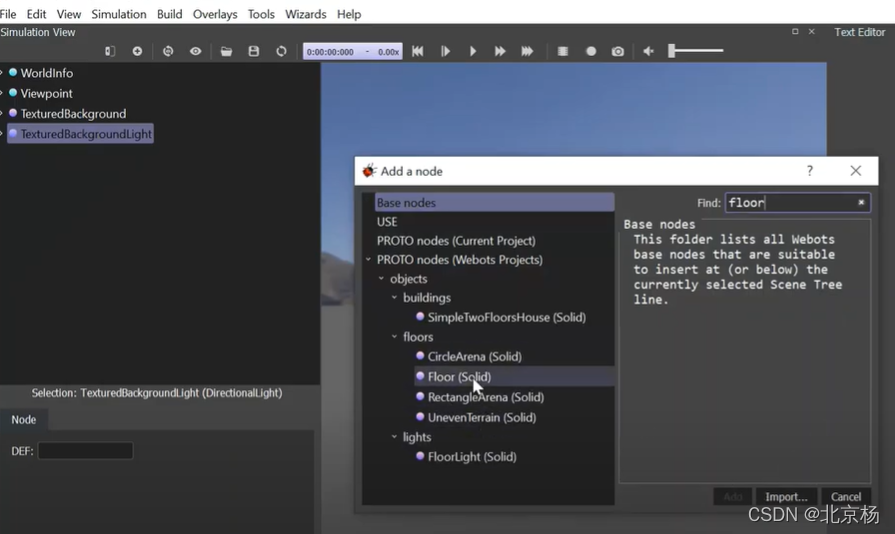Click the DEF name input field

(86, 451)
